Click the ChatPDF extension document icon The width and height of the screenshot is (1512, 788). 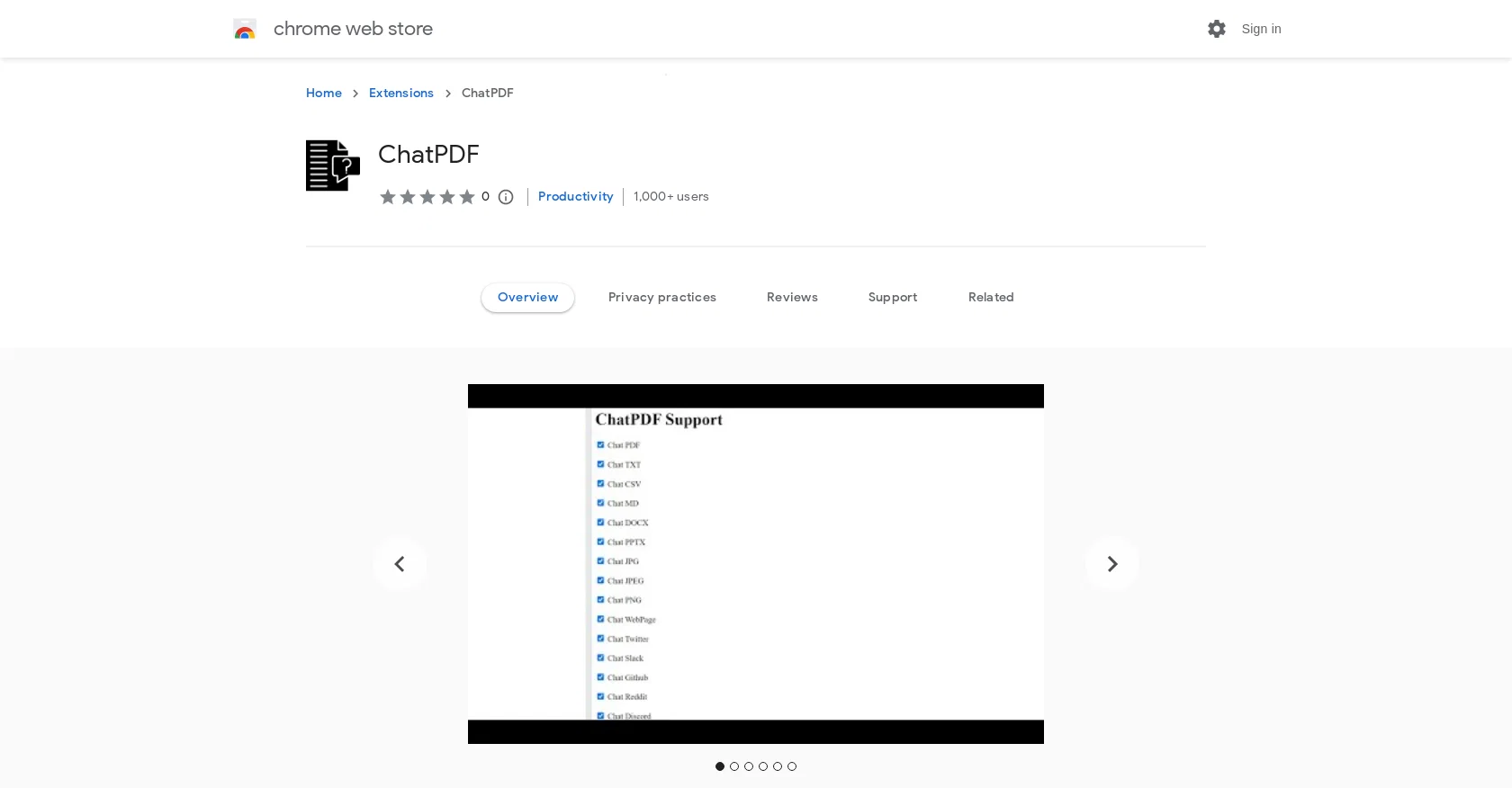coord(333,166)
